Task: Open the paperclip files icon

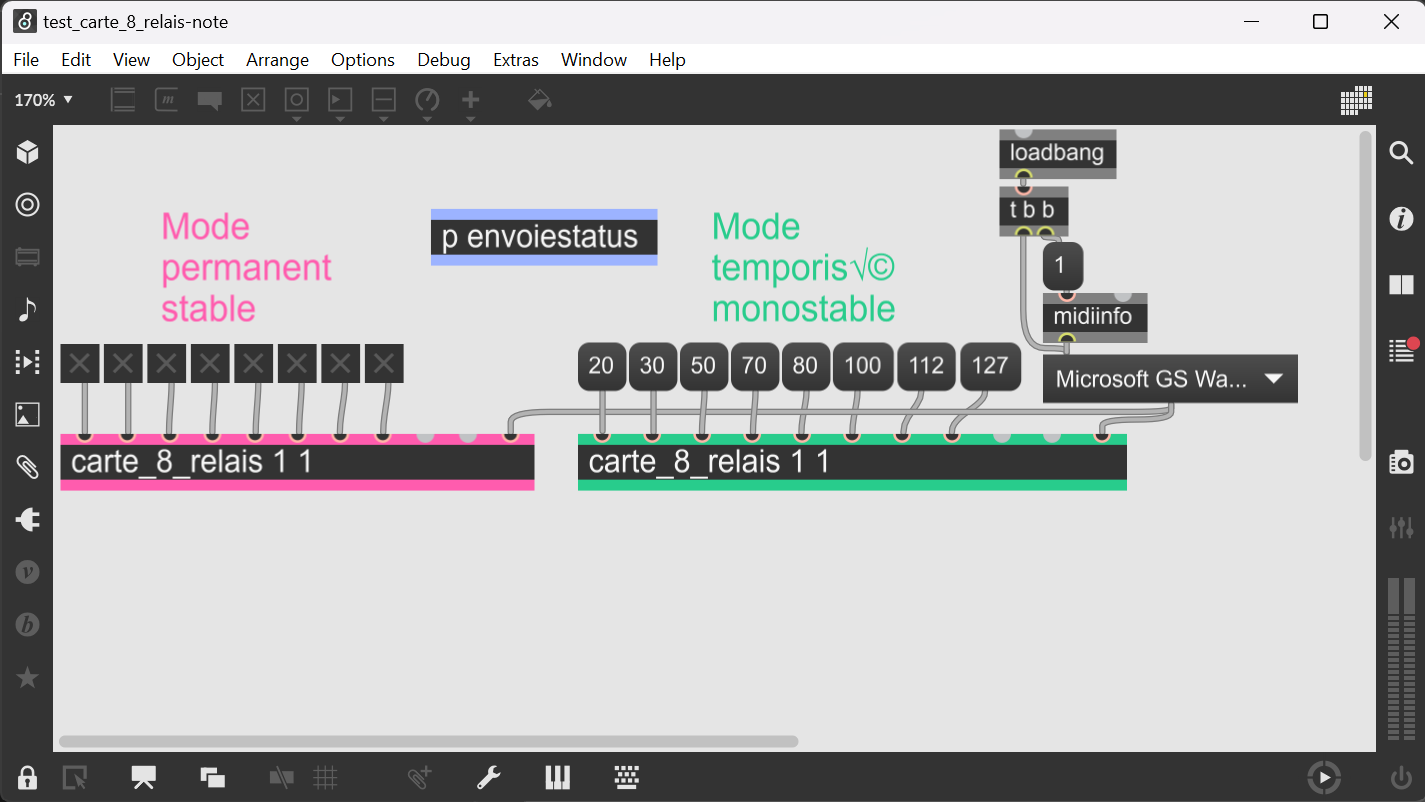Action: pos(27,467)
